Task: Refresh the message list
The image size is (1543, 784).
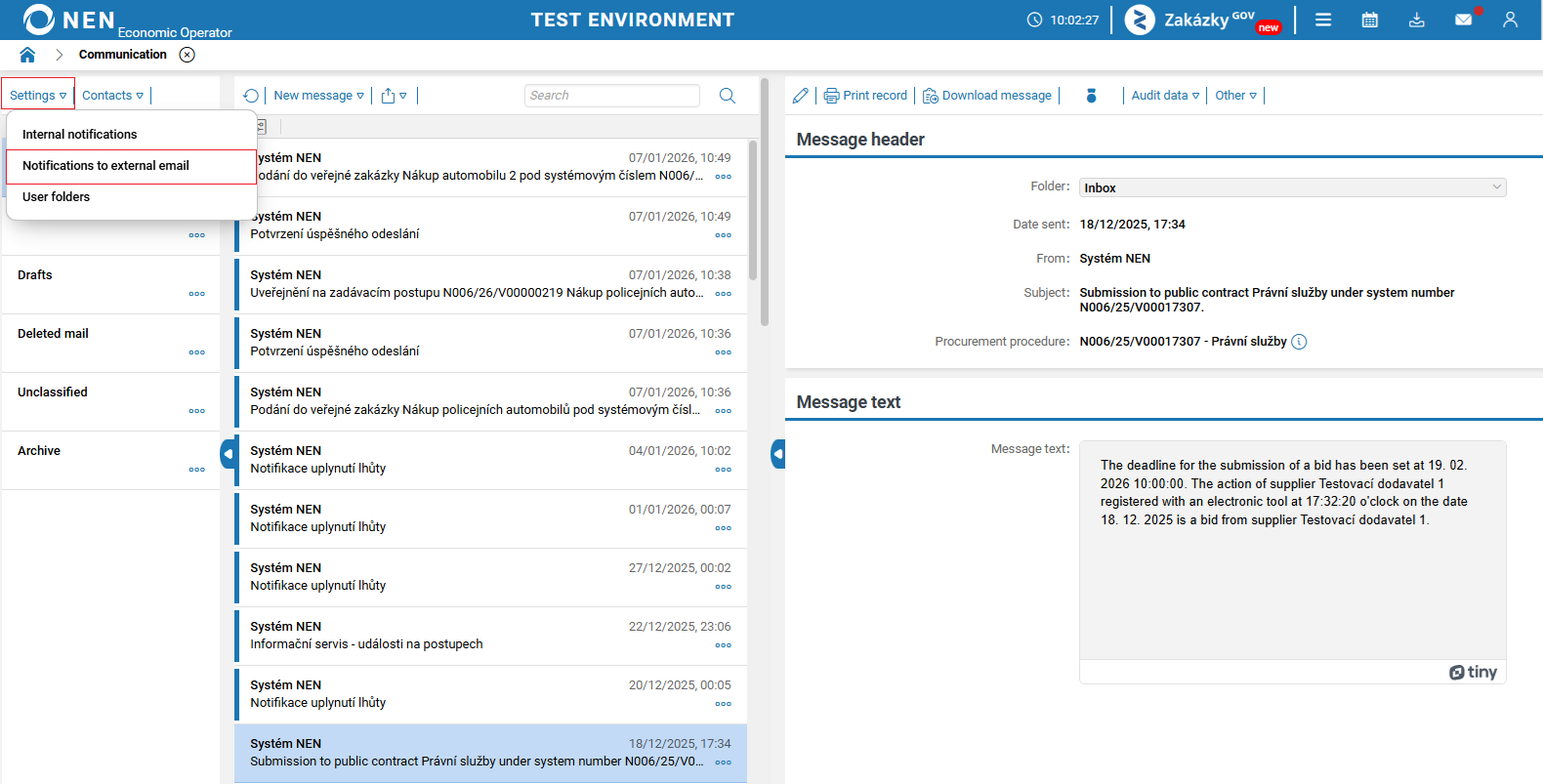Action: (251, 95)
